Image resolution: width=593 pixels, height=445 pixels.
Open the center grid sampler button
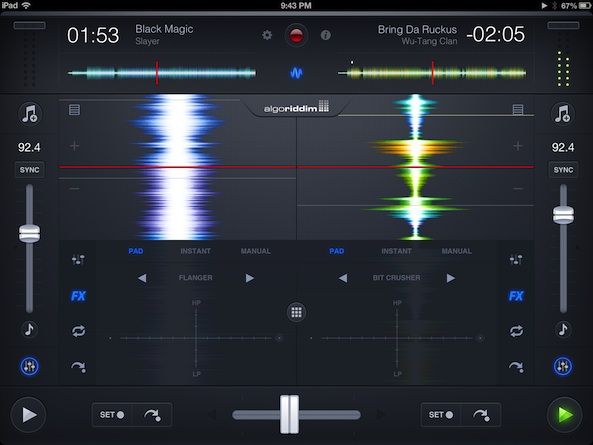296,312
